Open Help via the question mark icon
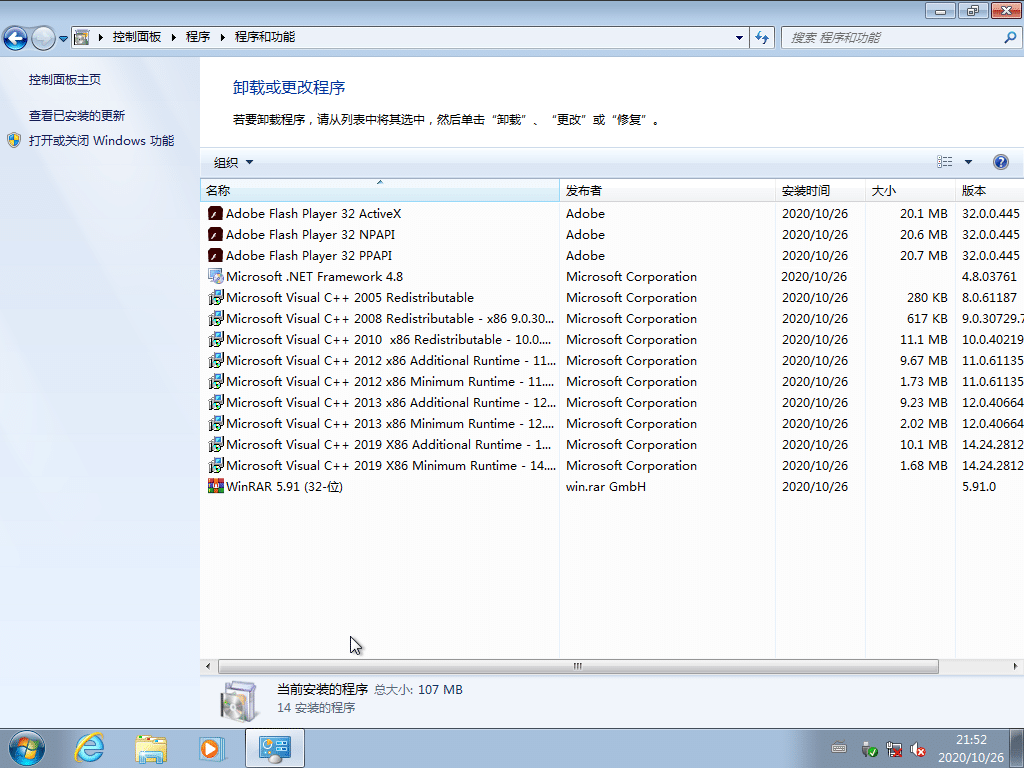1024x768 pixels. tap(1001, 161)
